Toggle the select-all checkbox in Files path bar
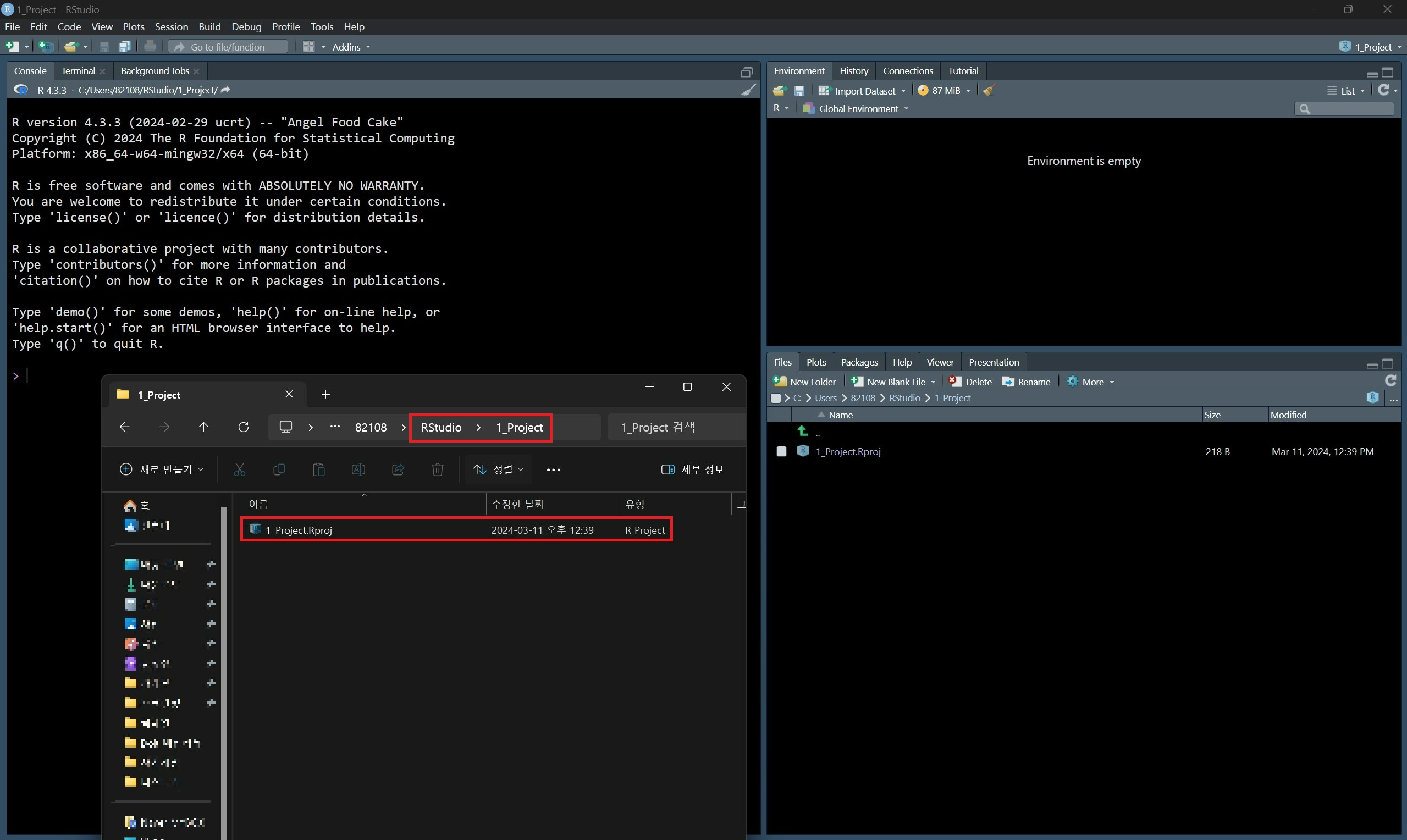The width and height of the screenshot is (1407, 840). click(x=775, y=399)
